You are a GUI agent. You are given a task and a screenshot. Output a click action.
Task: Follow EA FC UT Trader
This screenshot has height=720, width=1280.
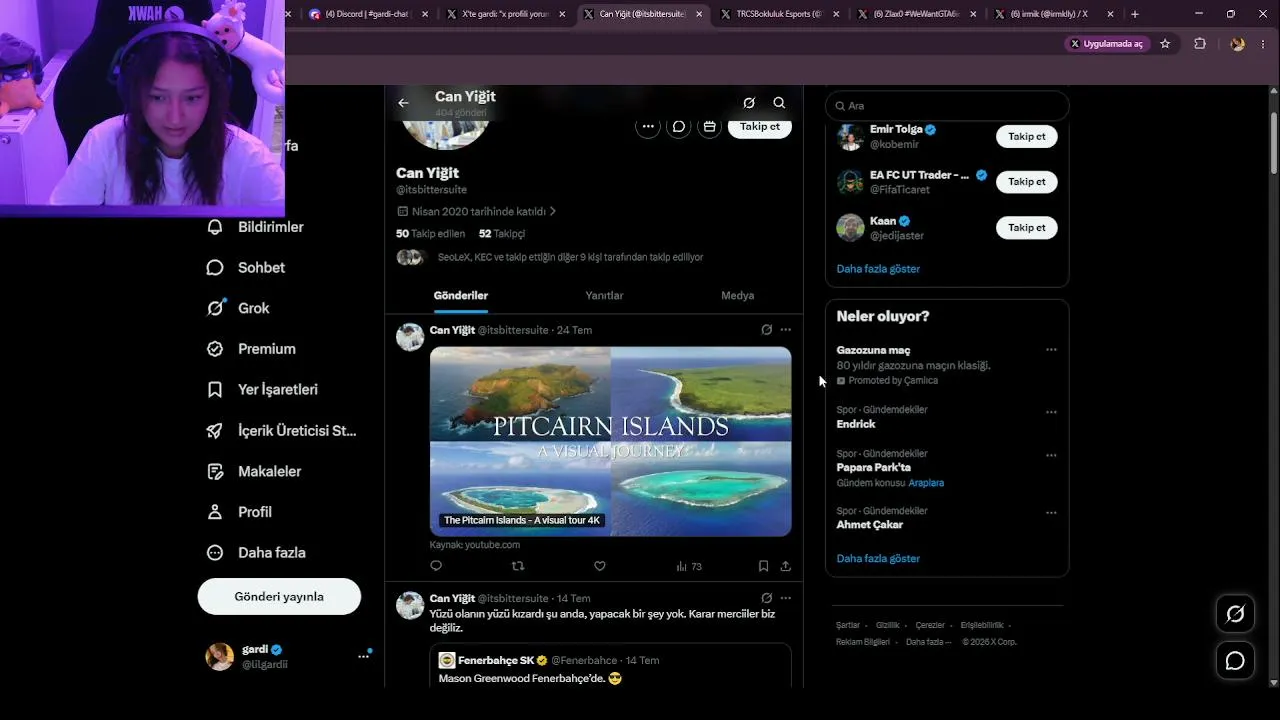point(1026,182)
